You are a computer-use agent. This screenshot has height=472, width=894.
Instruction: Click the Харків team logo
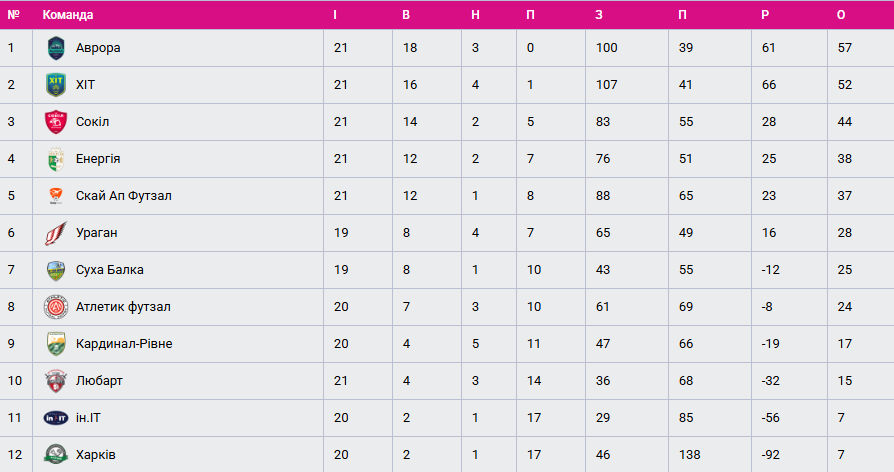point(55,455)
